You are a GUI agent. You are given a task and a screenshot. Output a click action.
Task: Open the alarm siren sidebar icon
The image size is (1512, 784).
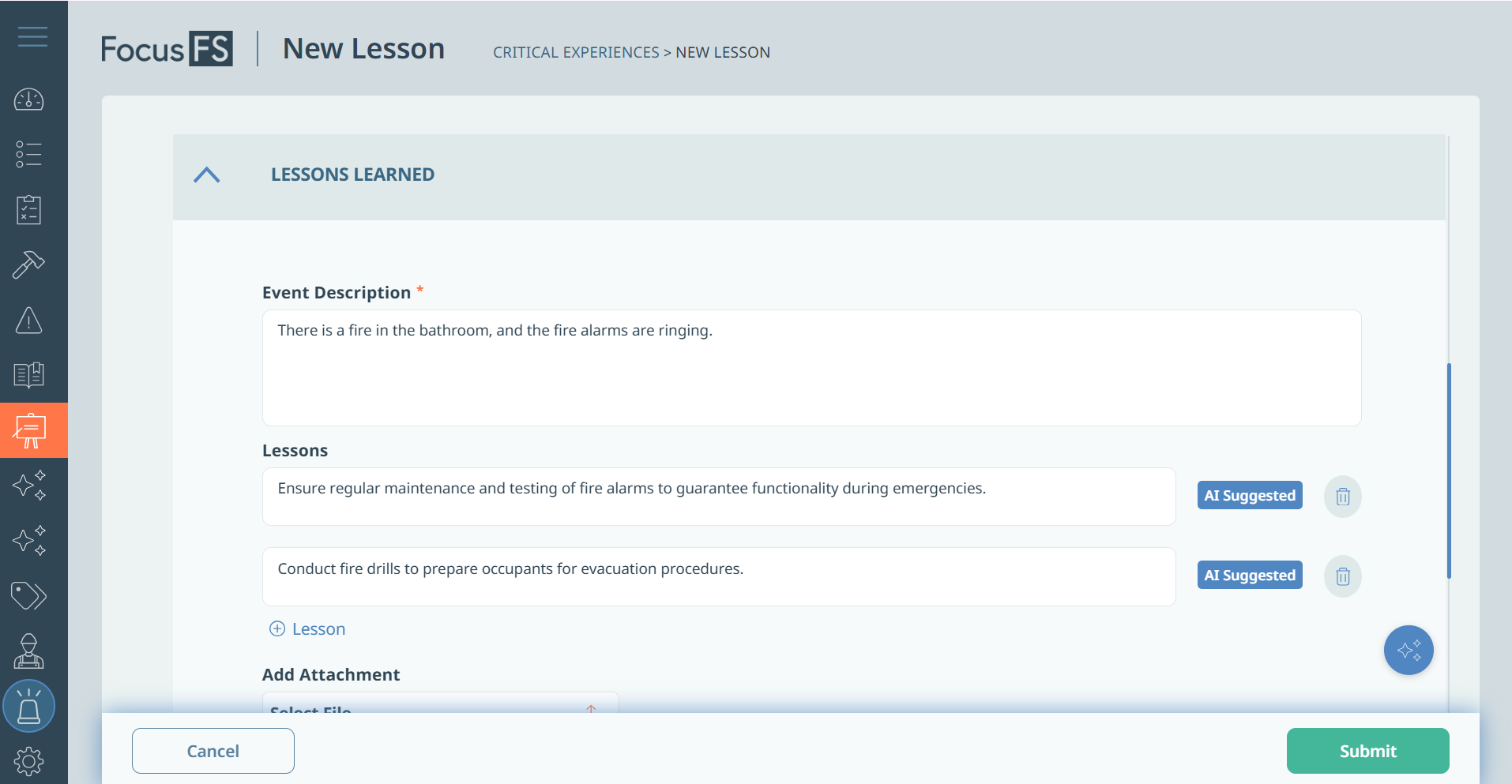[x=29, y=706]
